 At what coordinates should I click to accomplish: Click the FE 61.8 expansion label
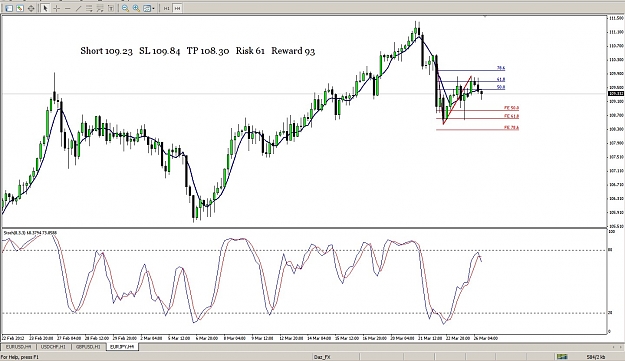[511, 116]
